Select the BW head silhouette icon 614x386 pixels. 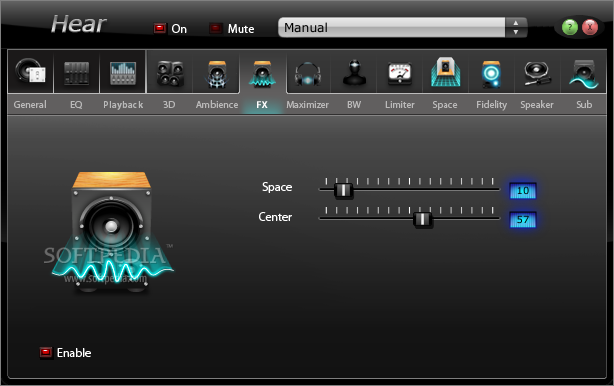(x=354, y=72)
